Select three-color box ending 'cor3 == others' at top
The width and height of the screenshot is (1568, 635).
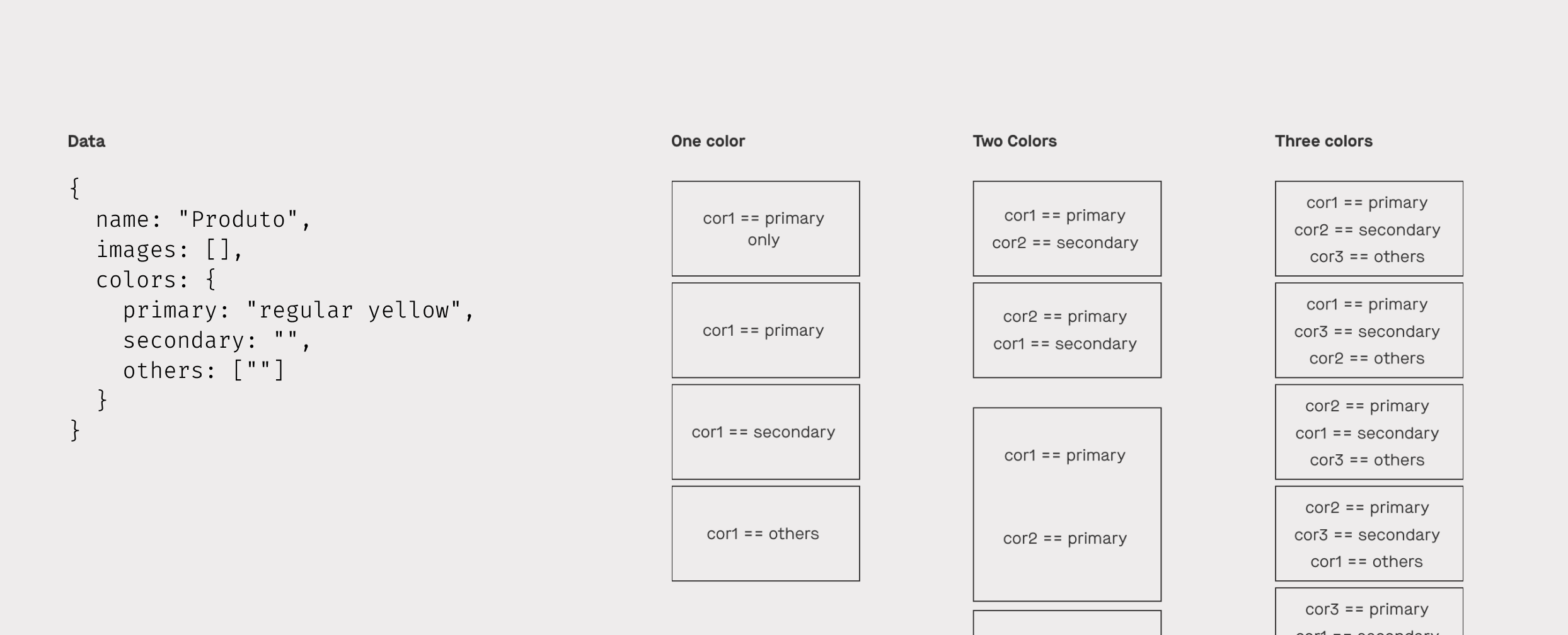coord(1369,229)
